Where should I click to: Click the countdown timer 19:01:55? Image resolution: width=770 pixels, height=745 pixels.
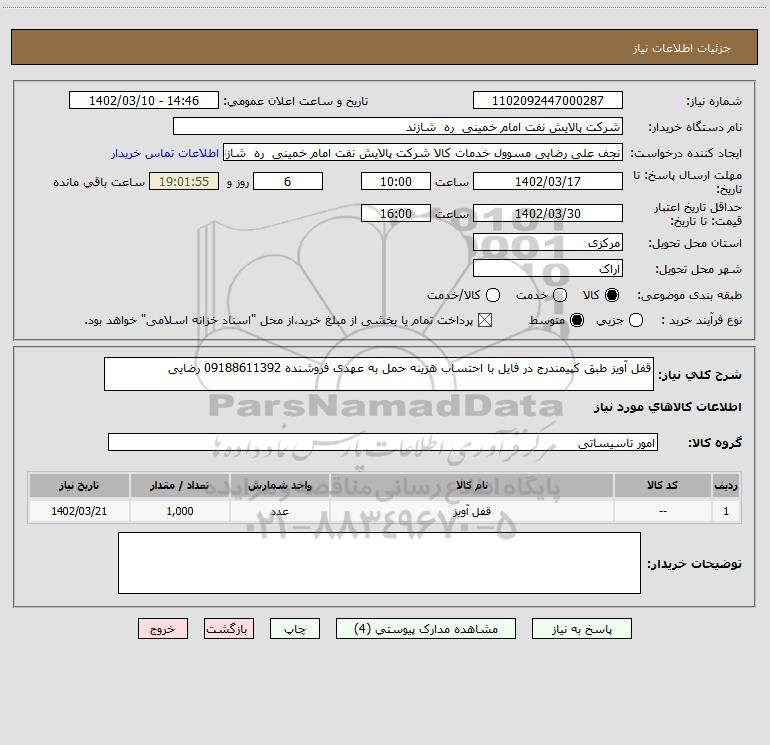pos(184,181)
